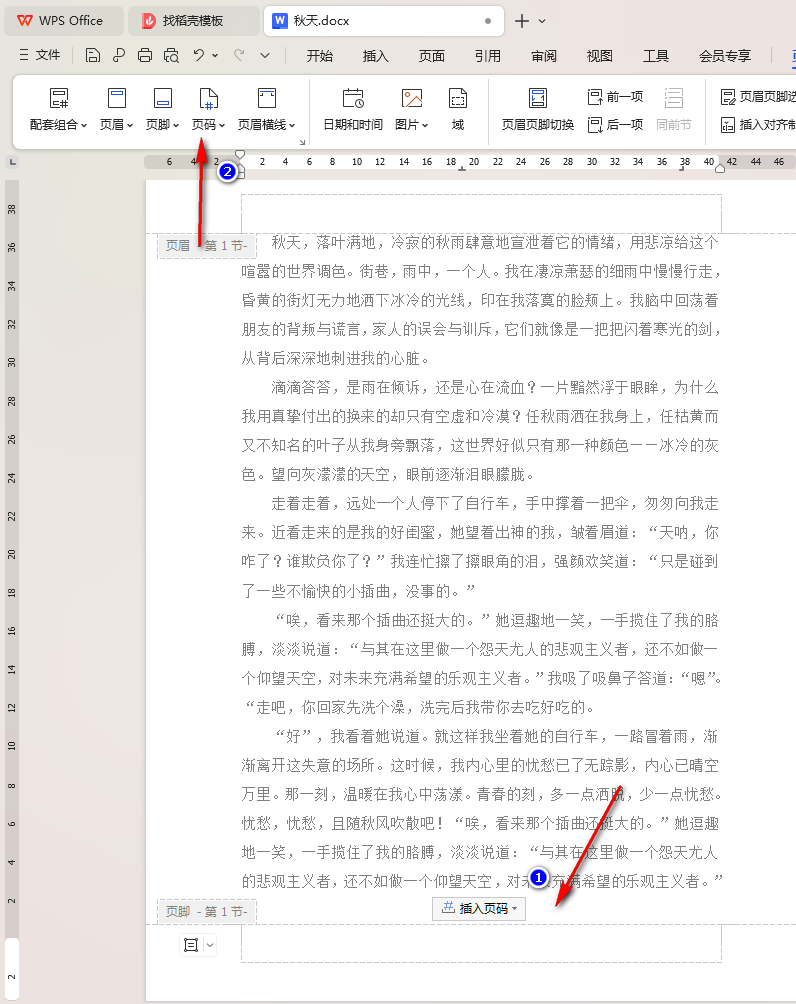796x1004 pixels.
Task: Insert a 图片 picture into header
Action: click(x=412, y=109)
